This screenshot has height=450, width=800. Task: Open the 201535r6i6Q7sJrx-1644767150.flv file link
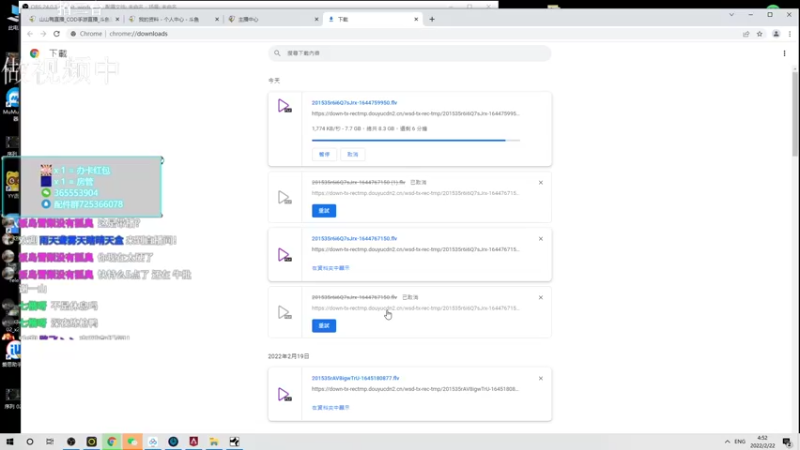[x=354, y=238]
